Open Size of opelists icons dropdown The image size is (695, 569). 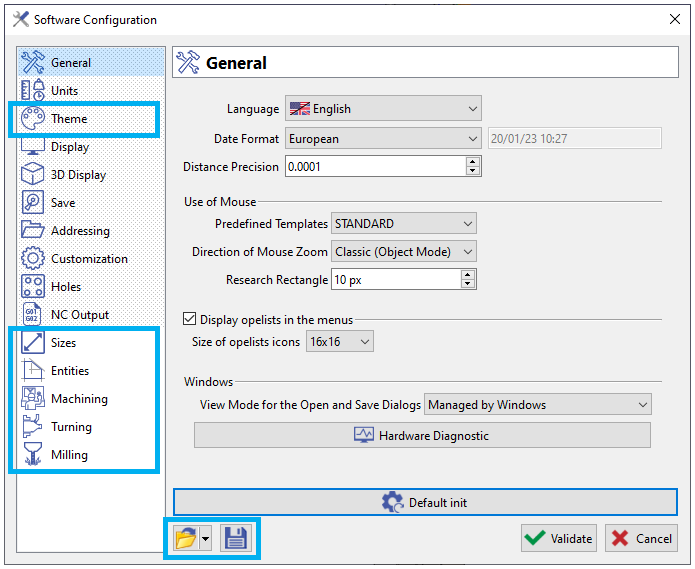[364, 342]
